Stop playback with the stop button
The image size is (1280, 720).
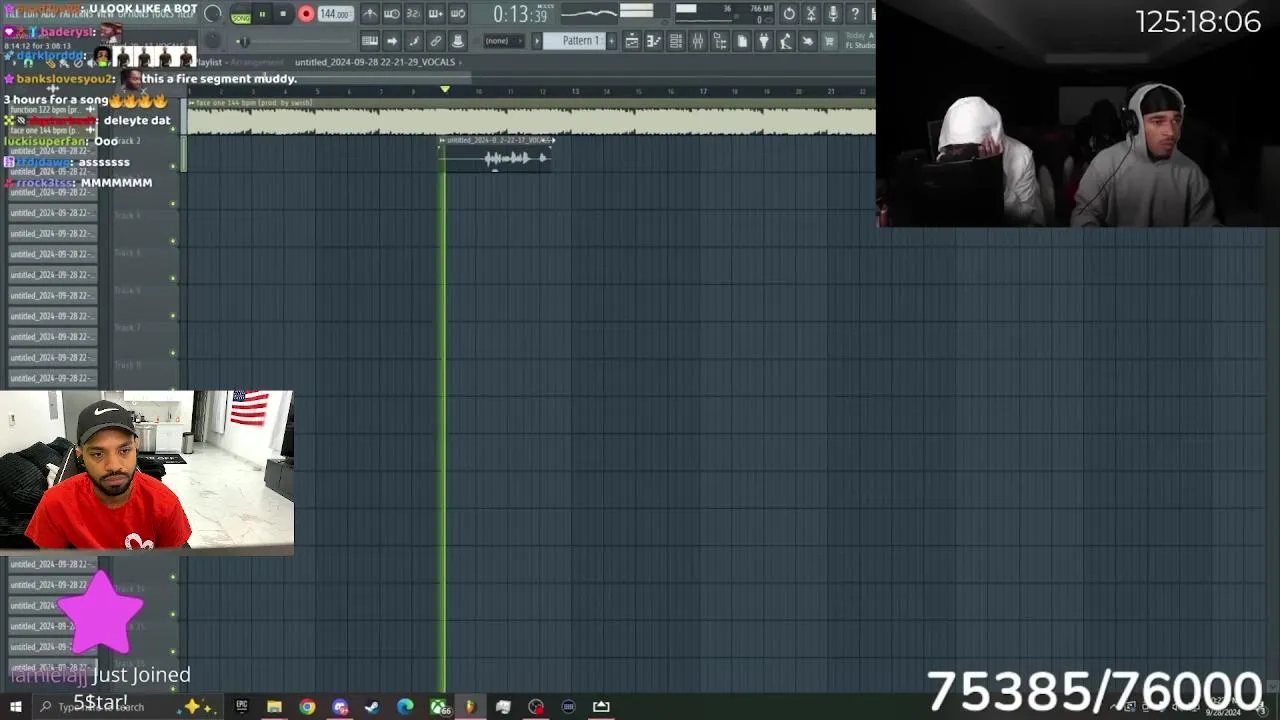click(283, 14)
